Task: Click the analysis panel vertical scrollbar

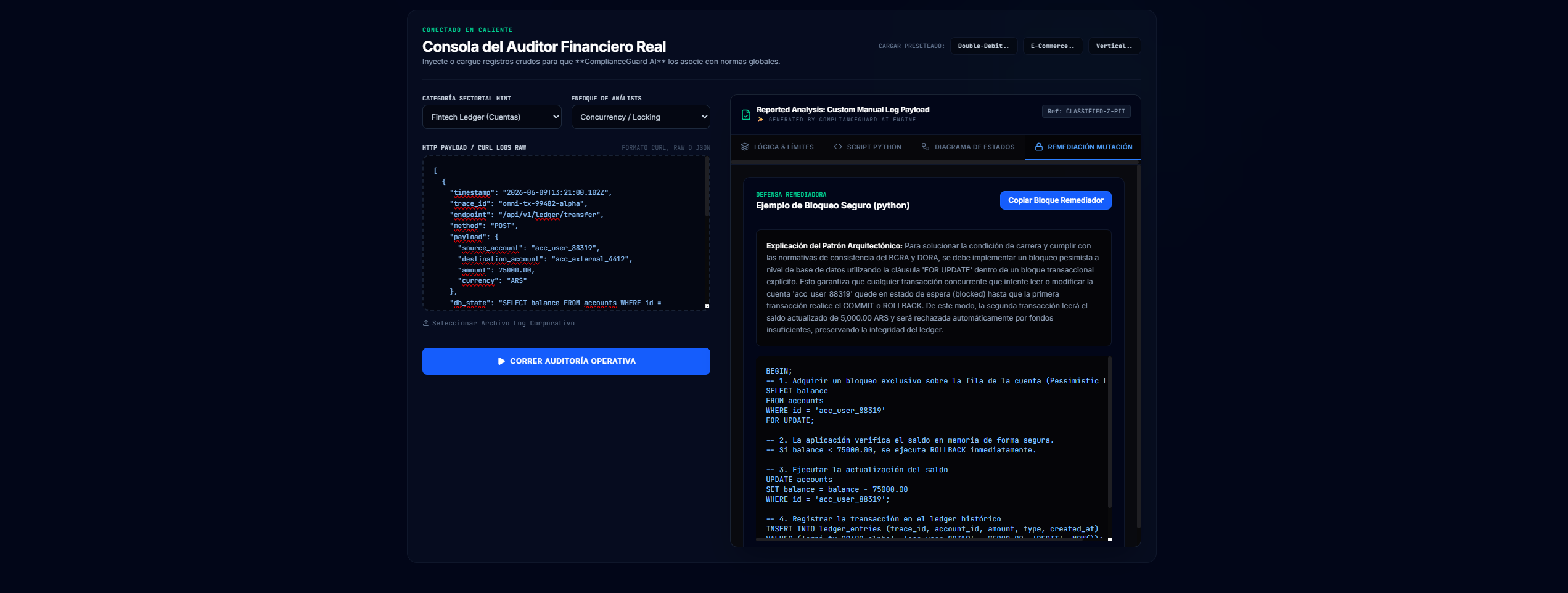Action: 1138,345
